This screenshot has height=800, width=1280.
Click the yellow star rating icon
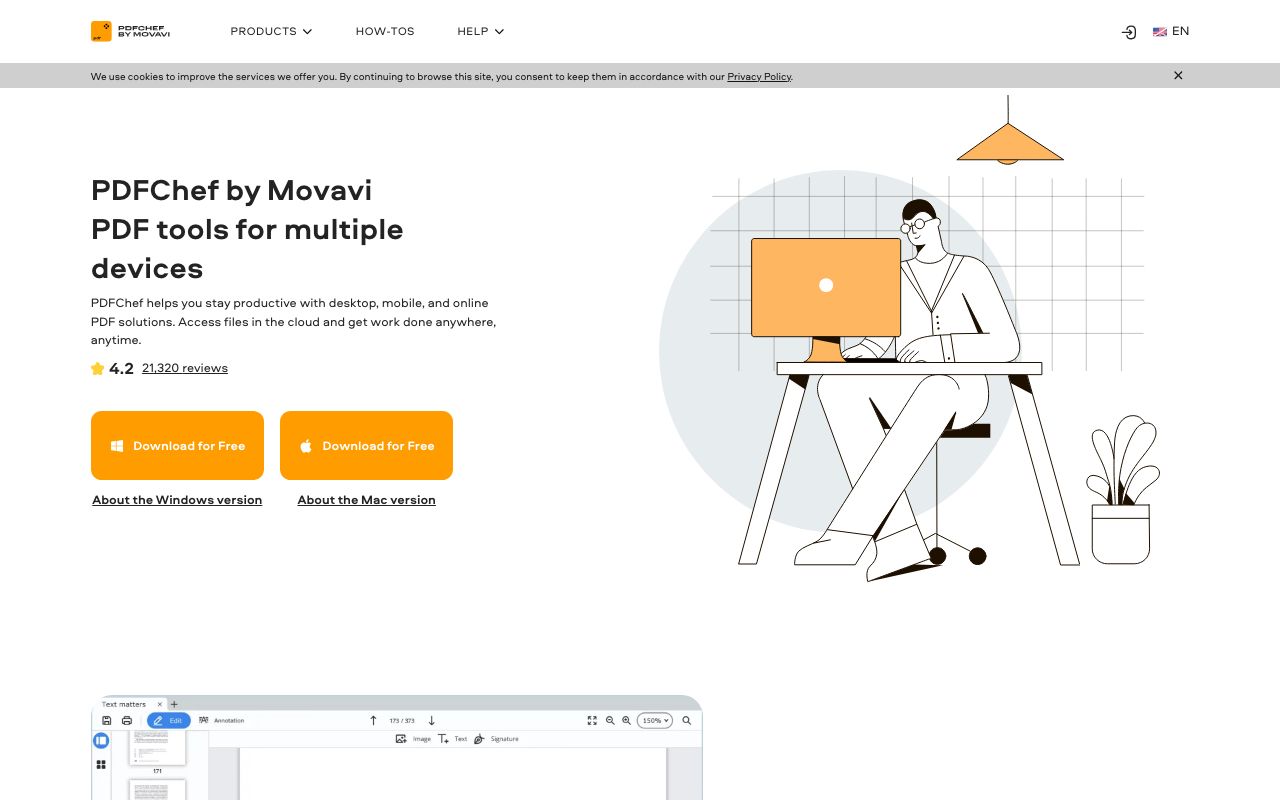[x=97, y=368]
